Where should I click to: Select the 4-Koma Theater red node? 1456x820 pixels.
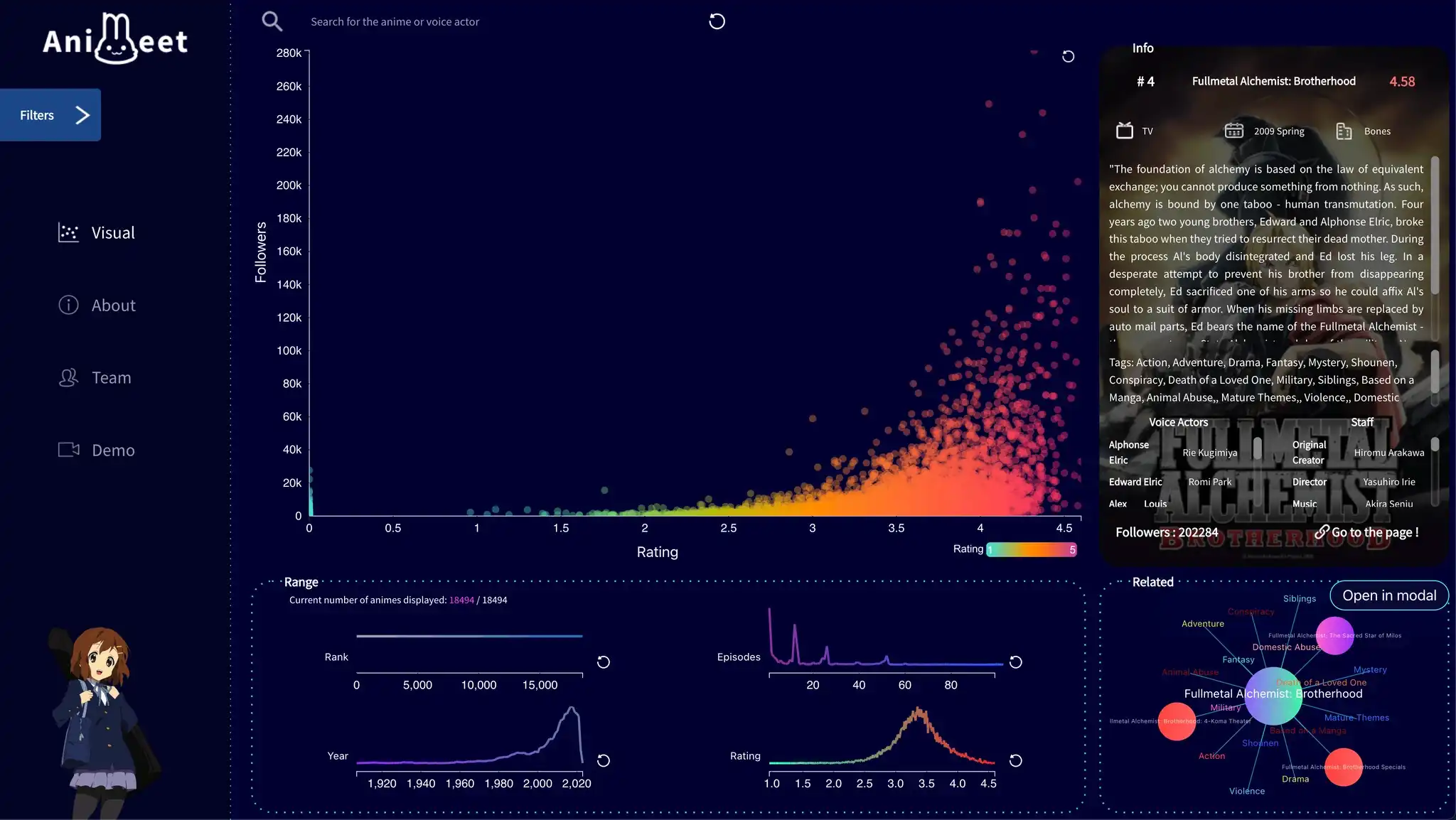click(1177, 721)
